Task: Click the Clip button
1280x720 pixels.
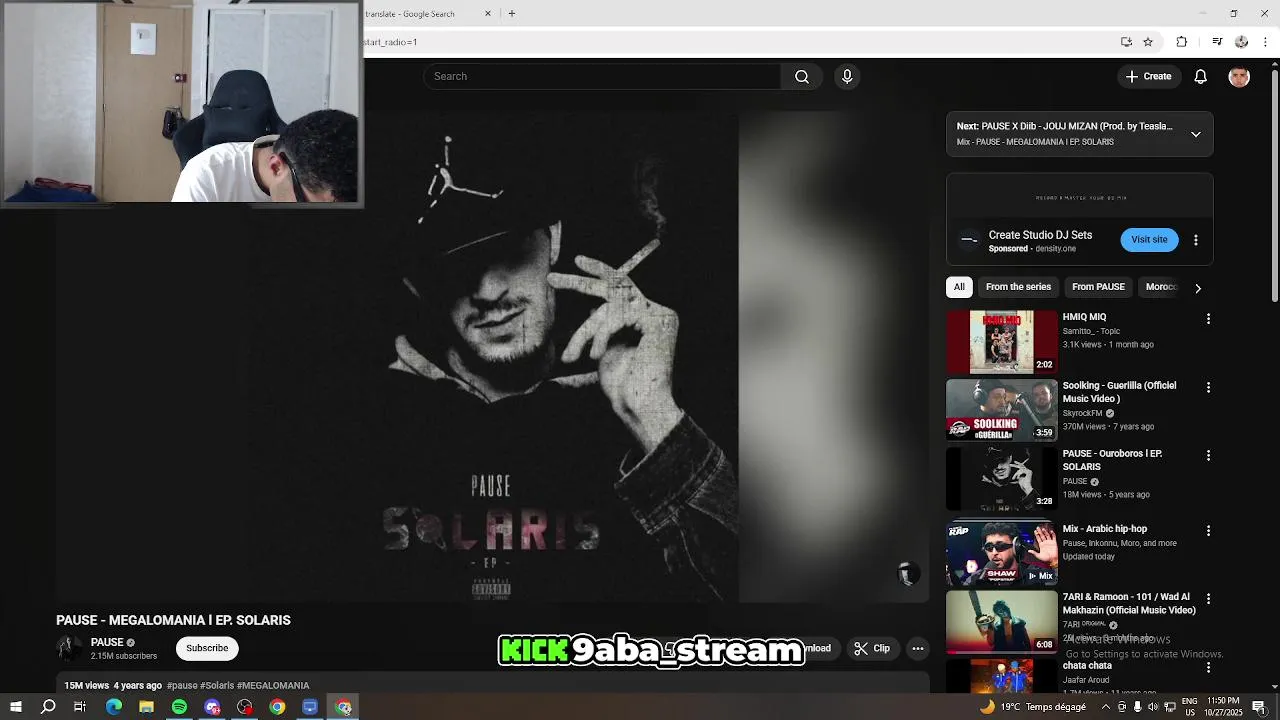Action: point(872,649)
